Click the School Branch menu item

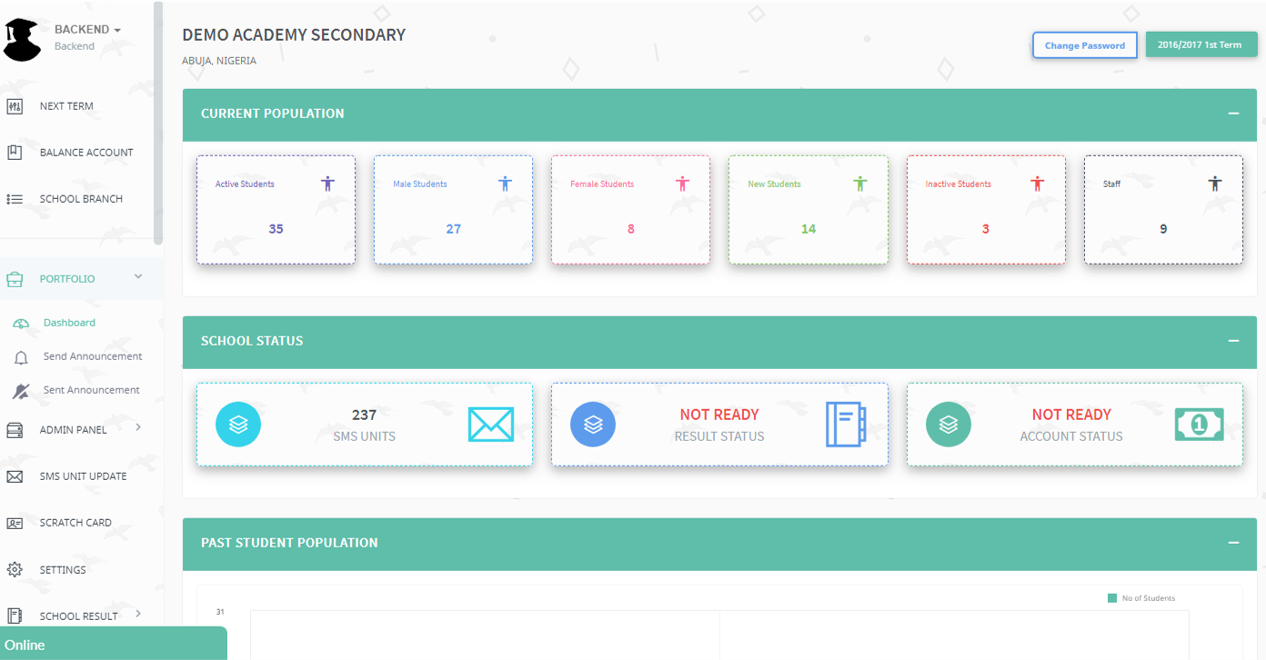83,198
